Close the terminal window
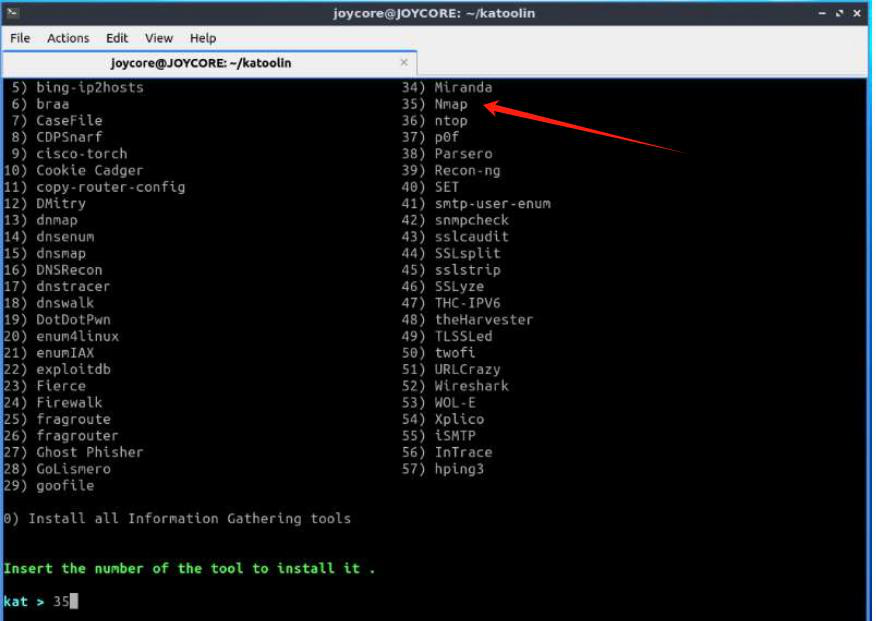The height and width of the screenshot is (621, 876). point(855,13)
